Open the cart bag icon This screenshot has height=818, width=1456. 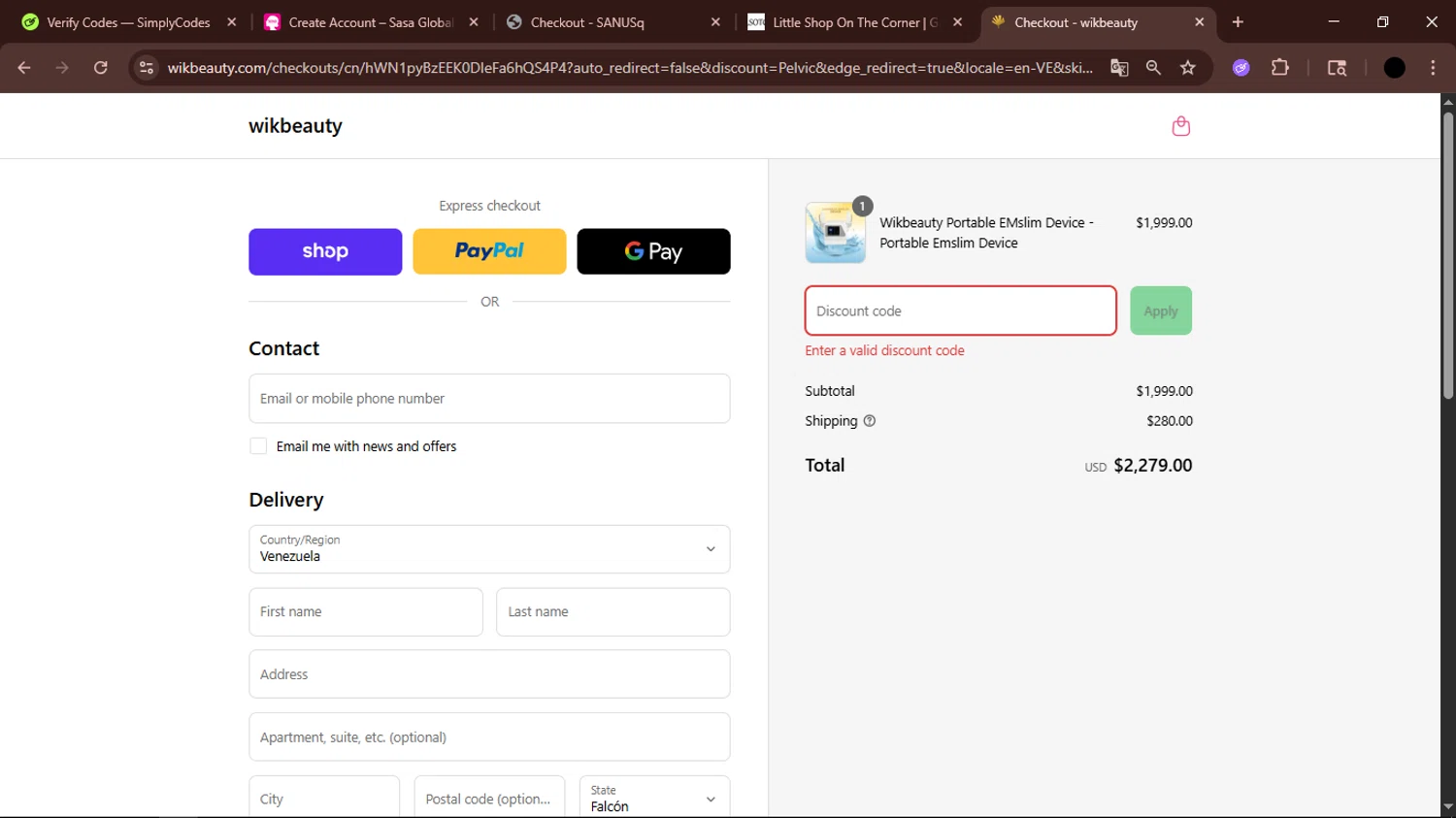(x=1180, y=126)
